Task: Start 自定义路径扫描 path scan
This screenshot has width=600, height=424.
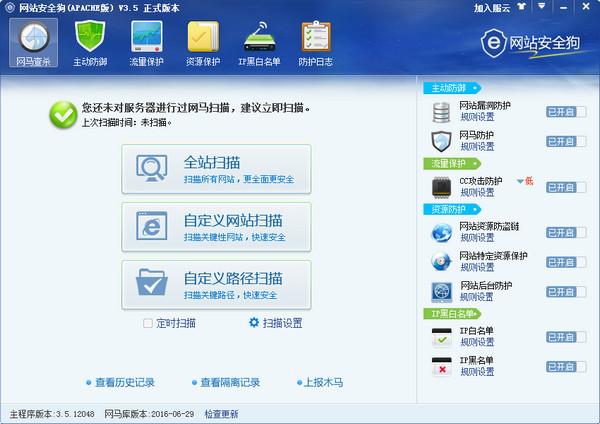Action: [x=216, y=285]
